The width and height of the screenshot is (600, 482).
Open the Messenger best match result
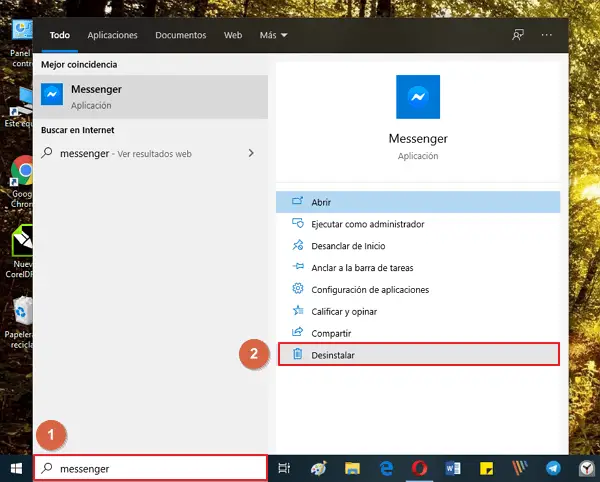150,97
